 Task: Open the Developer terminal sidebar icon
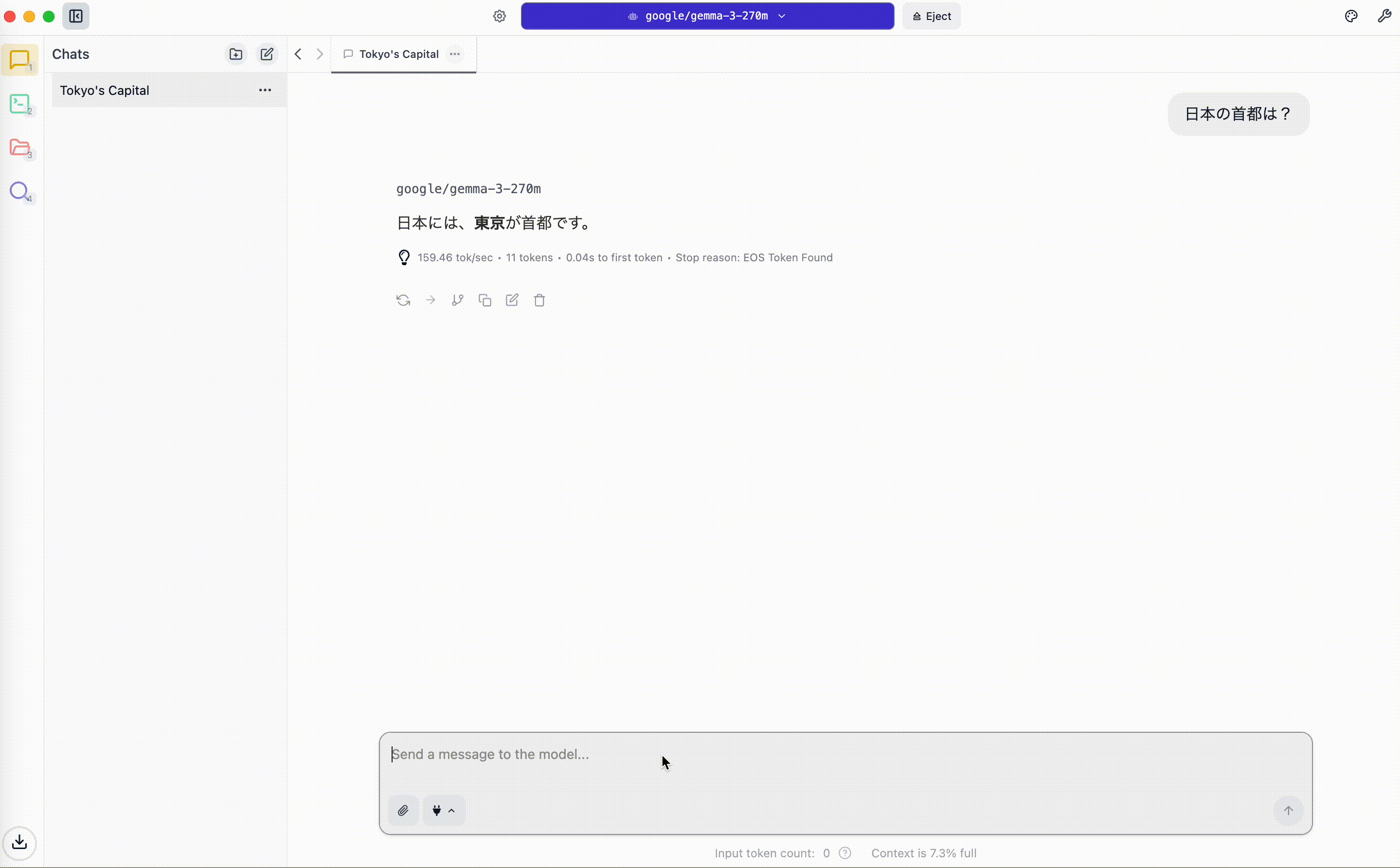coord(20,105)
